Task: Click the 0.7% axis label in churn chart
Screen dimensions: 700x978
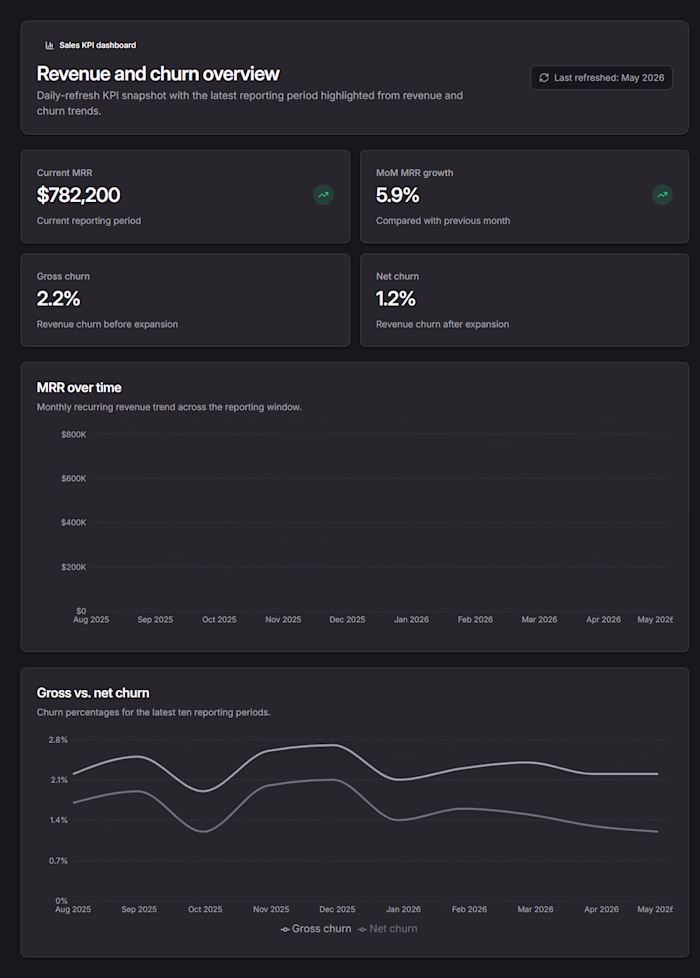Action: [x=58, y=861]
